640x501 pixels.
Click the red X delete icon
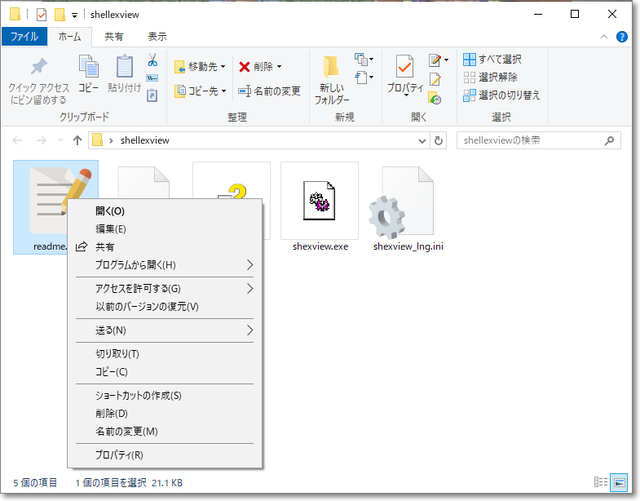tap(244, 67)
